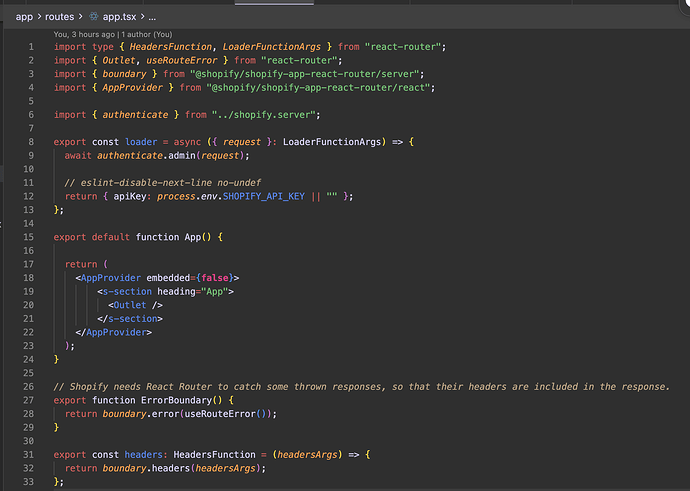The height and width of the screenshot is (491, 690).
Task: Click the git blame 'You, 3 hours ago' lens
Action: coord(84,34)
